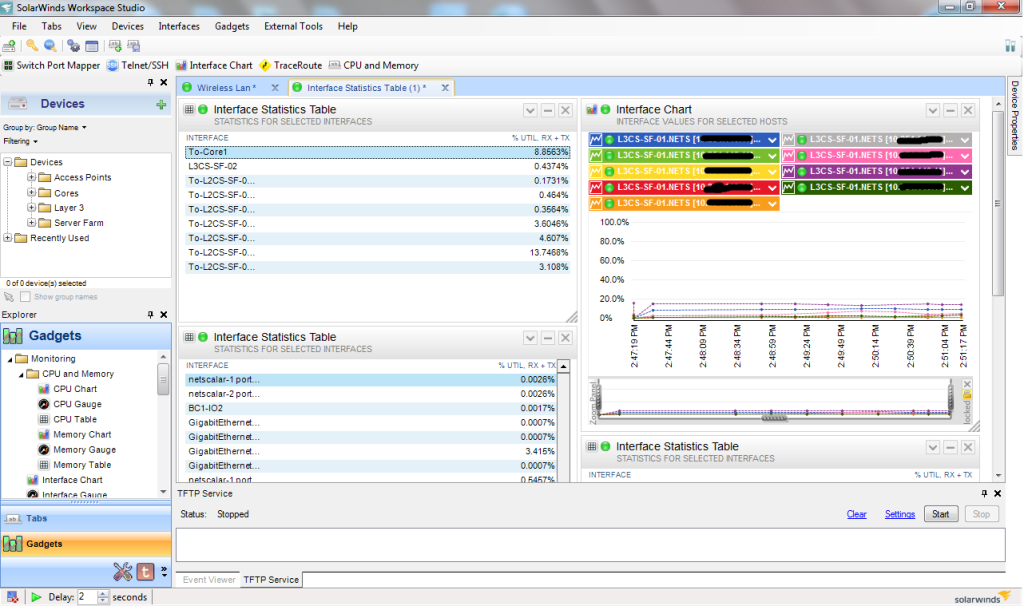Select the L3CS-SF-02 interface row

click(x=377, y=167)
